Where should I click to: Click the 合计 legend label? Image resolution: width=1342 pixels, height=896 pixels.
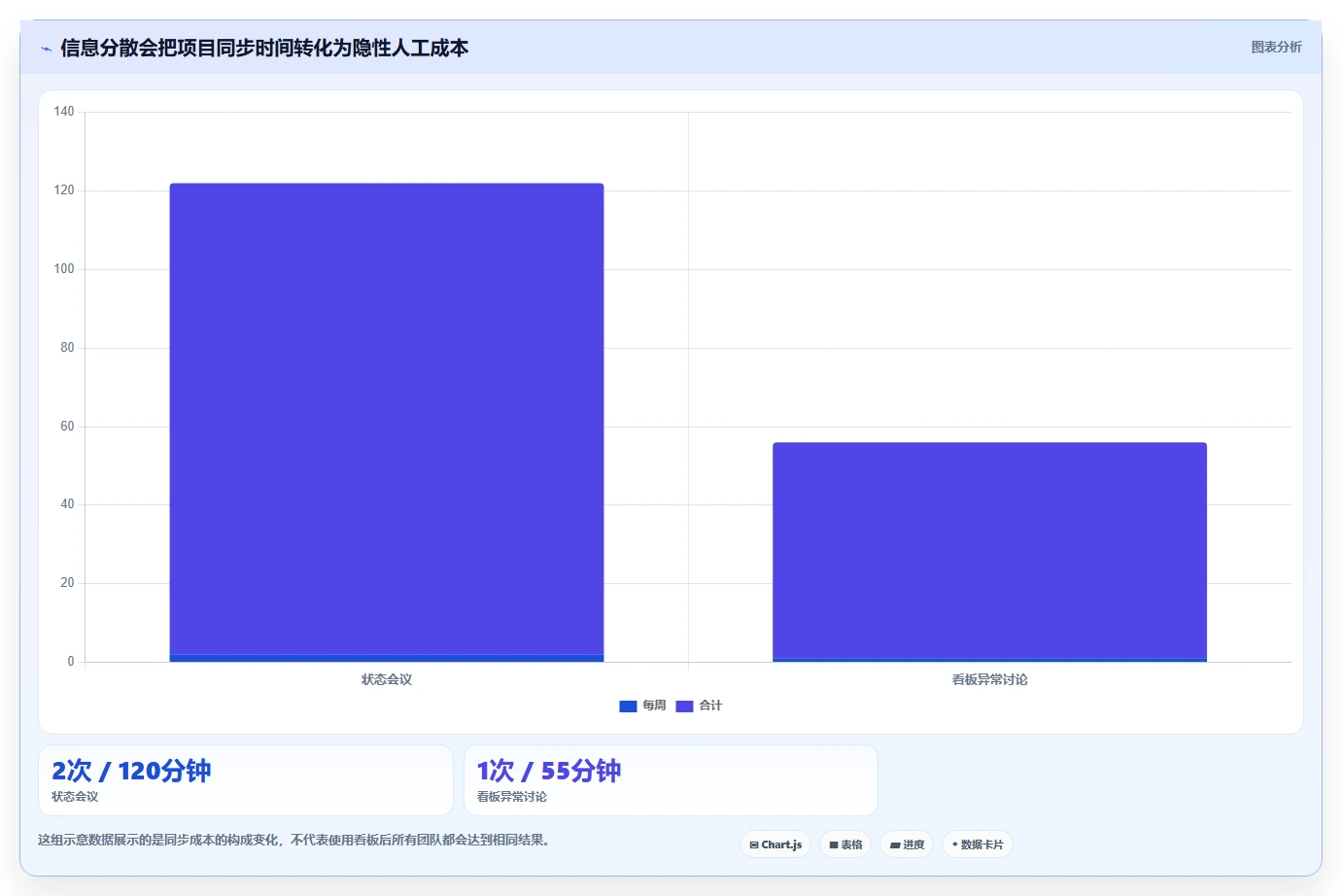[x=710, y=706]
